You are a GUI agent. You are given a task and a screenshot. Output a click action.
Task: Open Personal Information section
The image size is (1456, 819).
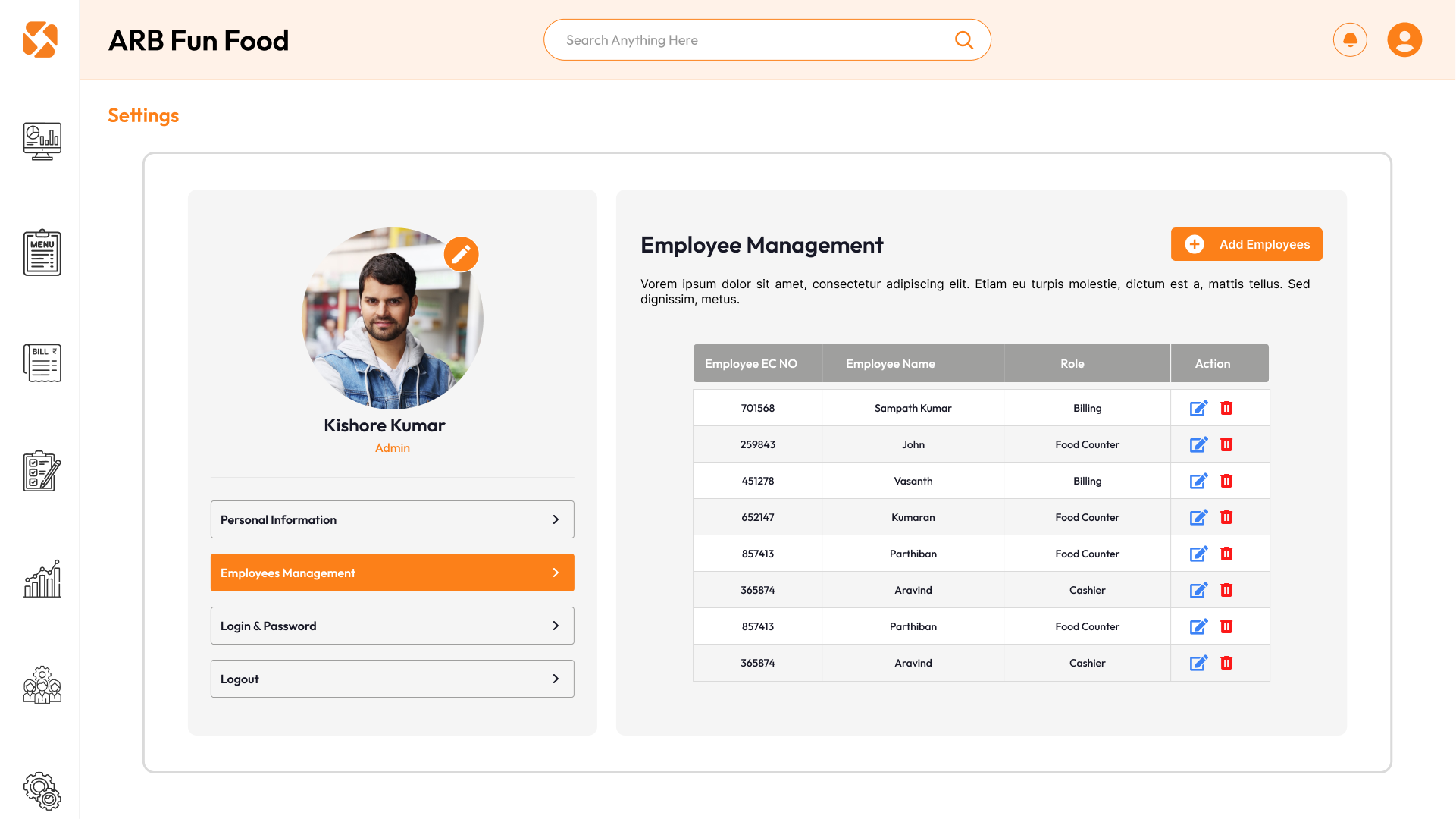pyautogui.click(x=392, y=519)
